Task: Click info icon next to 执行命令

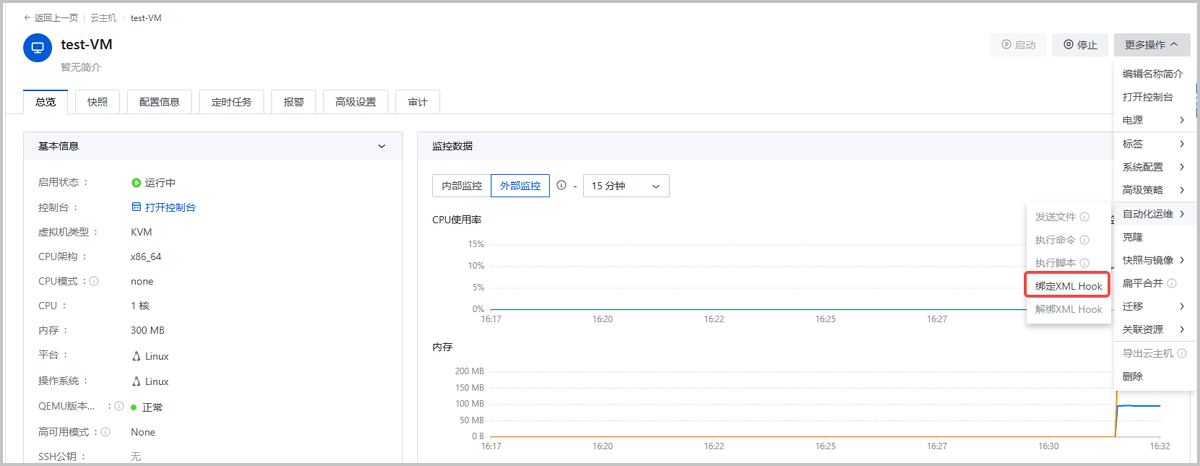Action: 1084,240
